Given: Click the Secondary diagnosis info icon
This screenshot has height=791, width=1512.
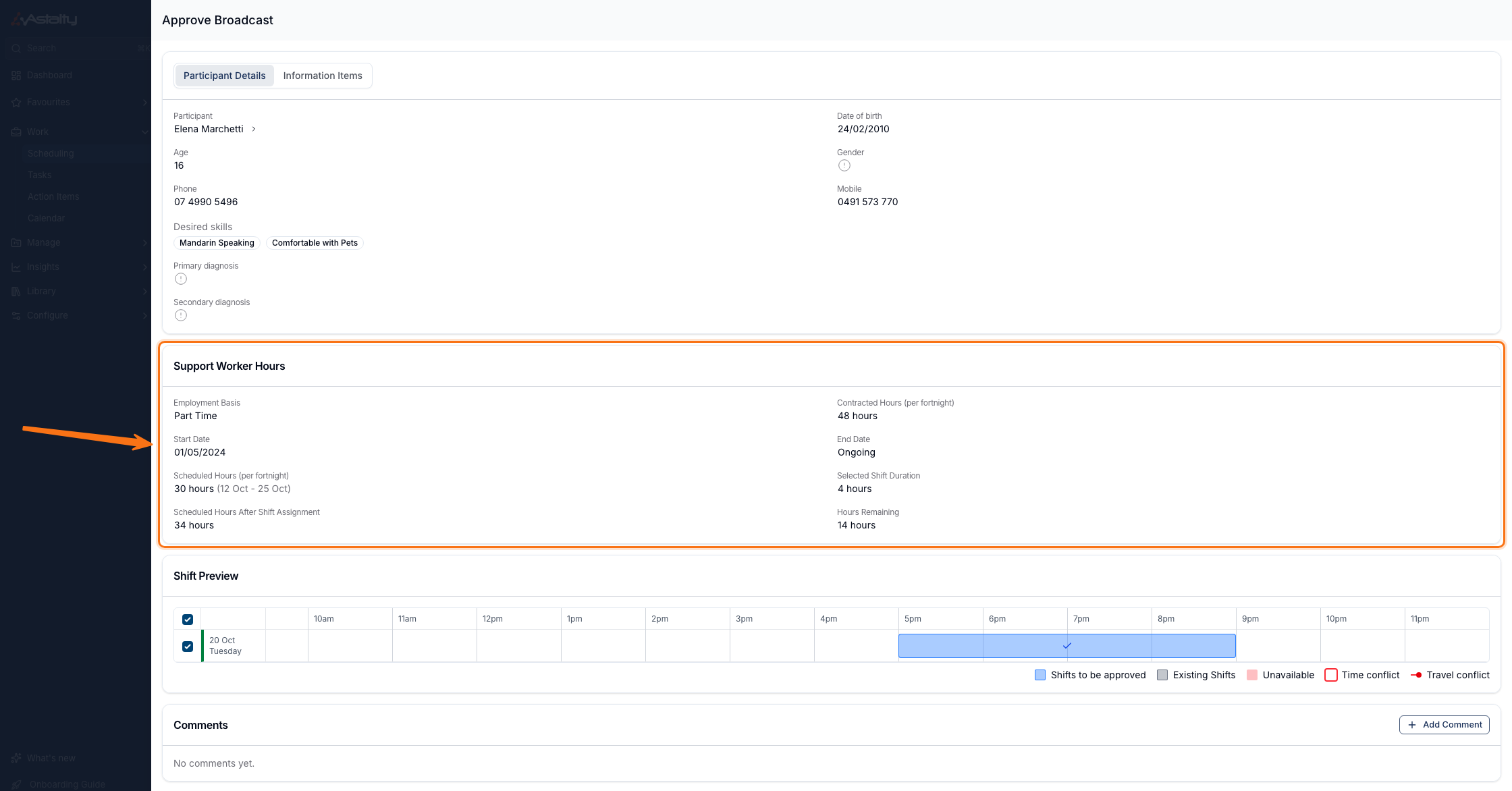Looking at the screenshot, I should (x=181, y=315).
